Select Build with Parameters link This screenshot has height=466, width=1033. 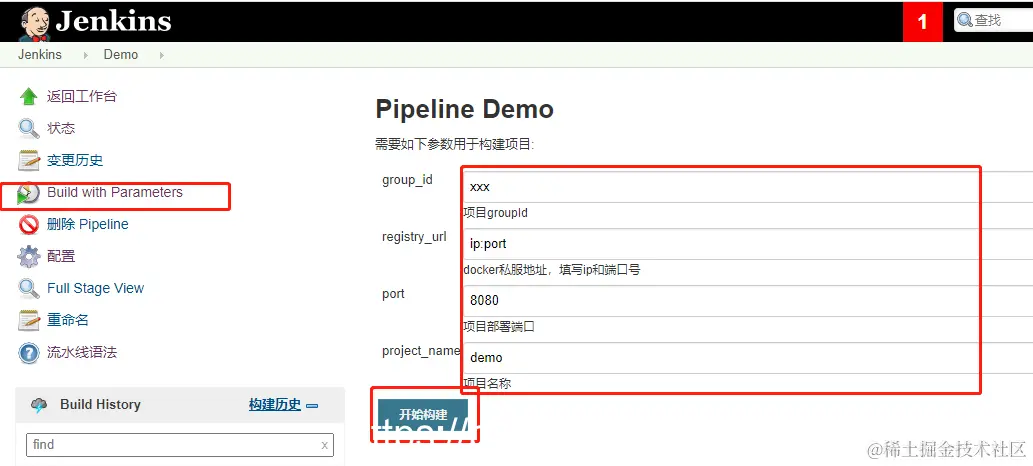tap(115, 192)
